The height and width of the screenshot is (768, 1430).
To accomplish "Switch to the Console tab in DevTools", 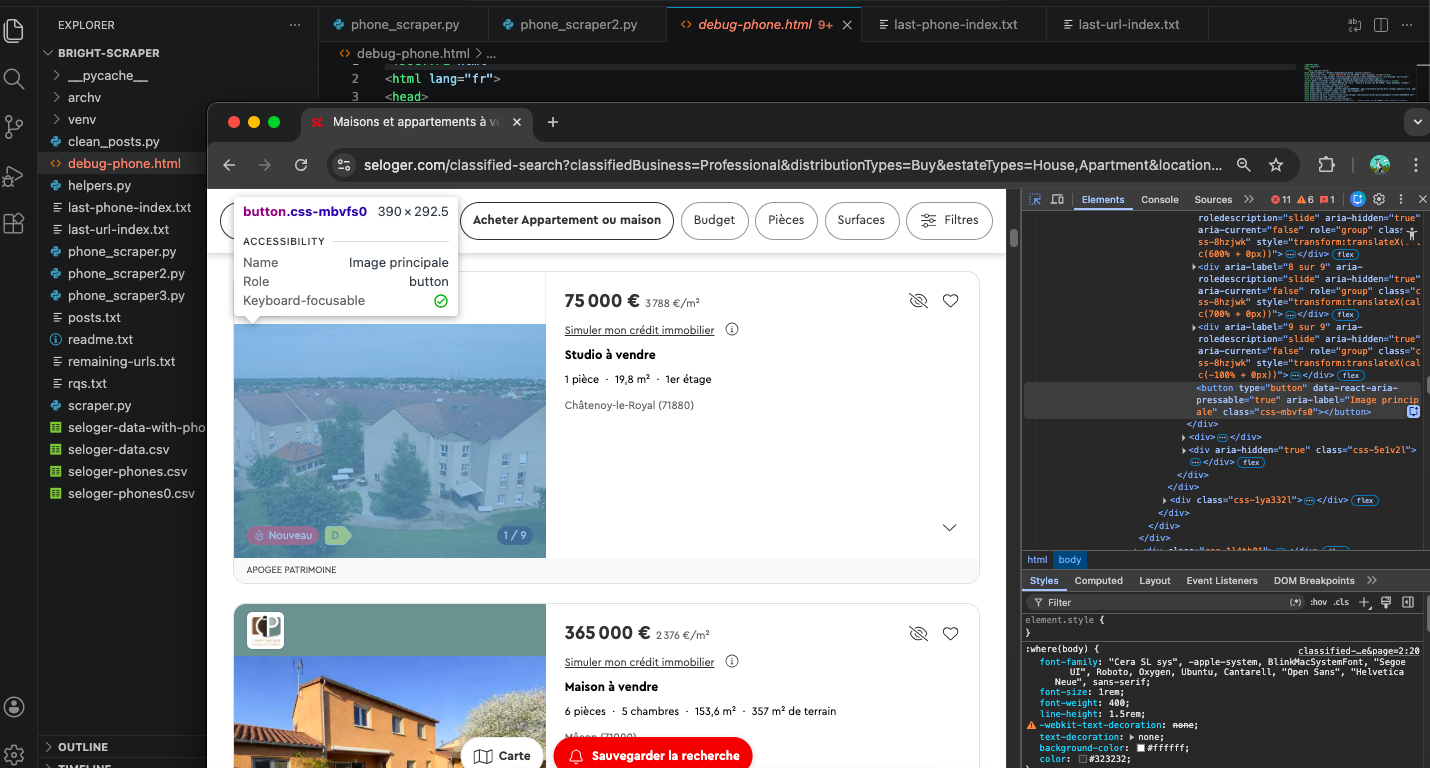I will point(1160,200).
